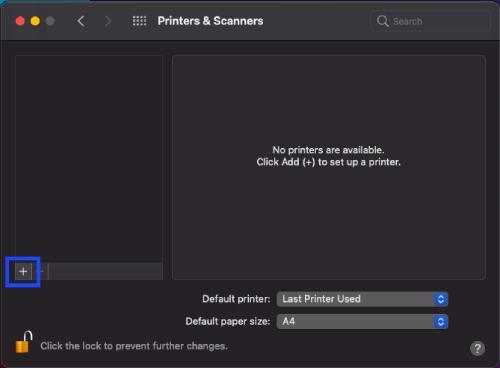Click the minus remove-printer button
This screenshot has width=500, height=368.
point(41,271)
